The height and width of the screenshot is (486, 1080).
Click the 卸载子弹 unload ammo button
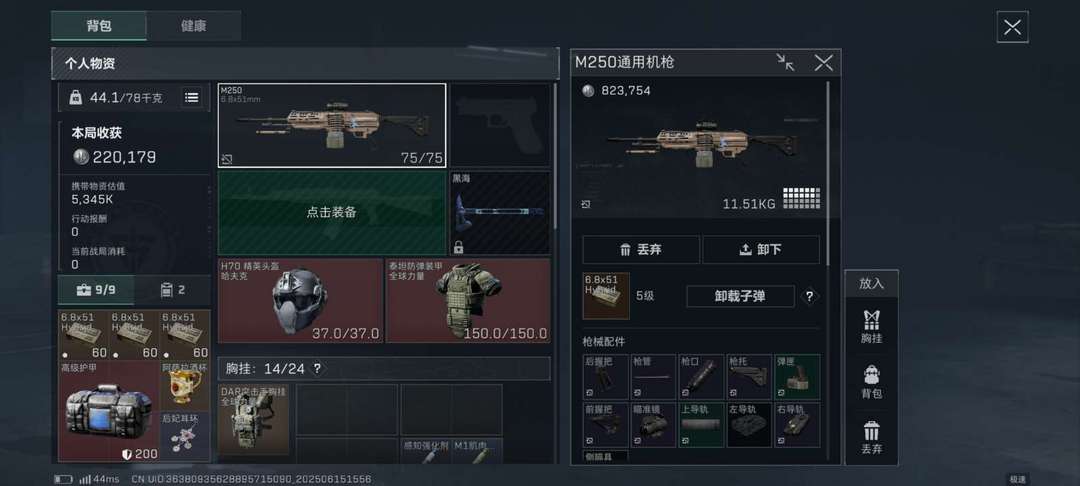pos(740,297)
